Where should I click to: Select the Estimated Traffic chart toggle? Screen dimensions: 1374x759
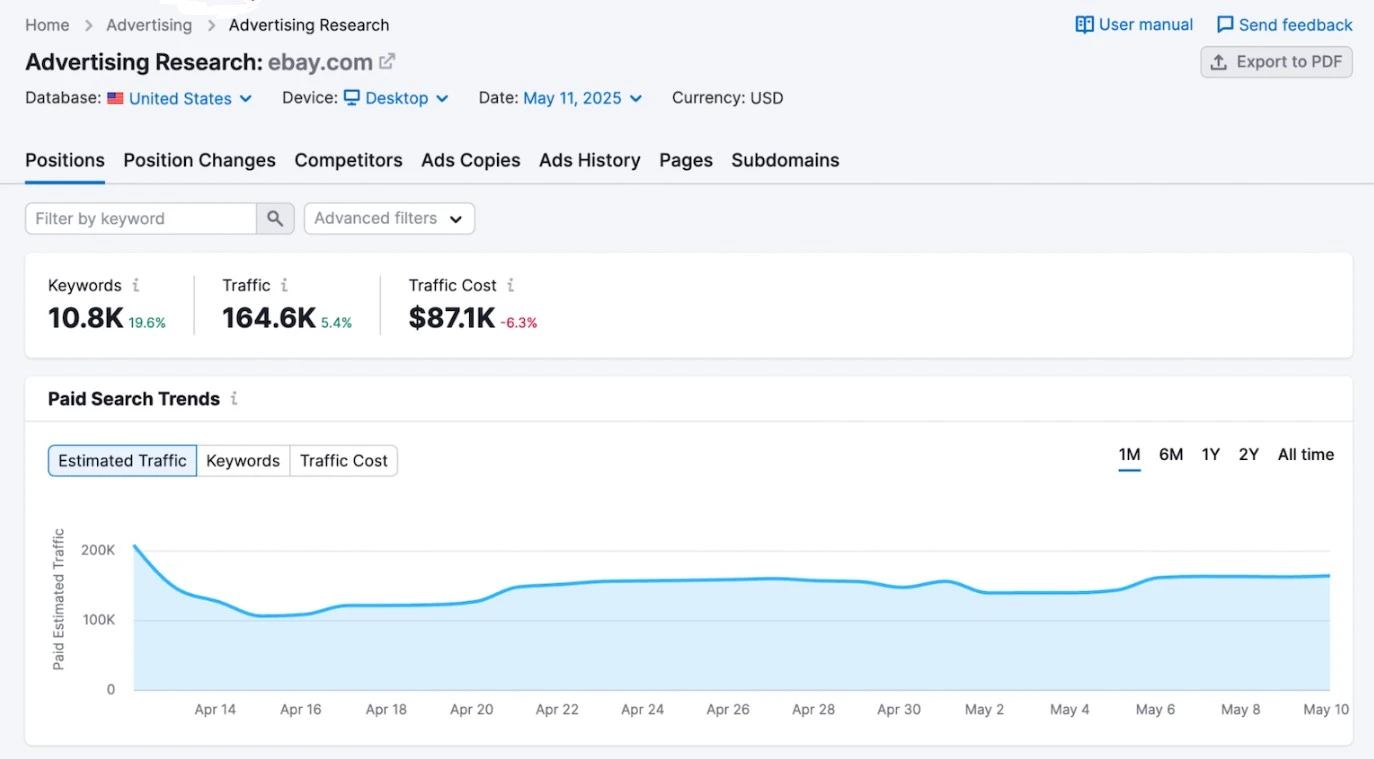click(122, 461)
